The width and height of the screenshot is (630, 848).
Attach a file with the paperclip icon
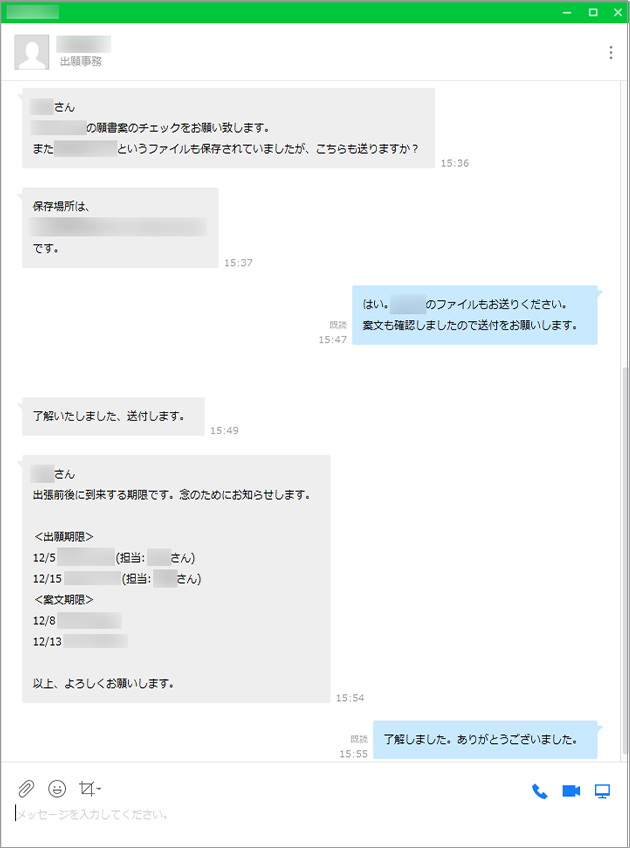click(25, 789)
